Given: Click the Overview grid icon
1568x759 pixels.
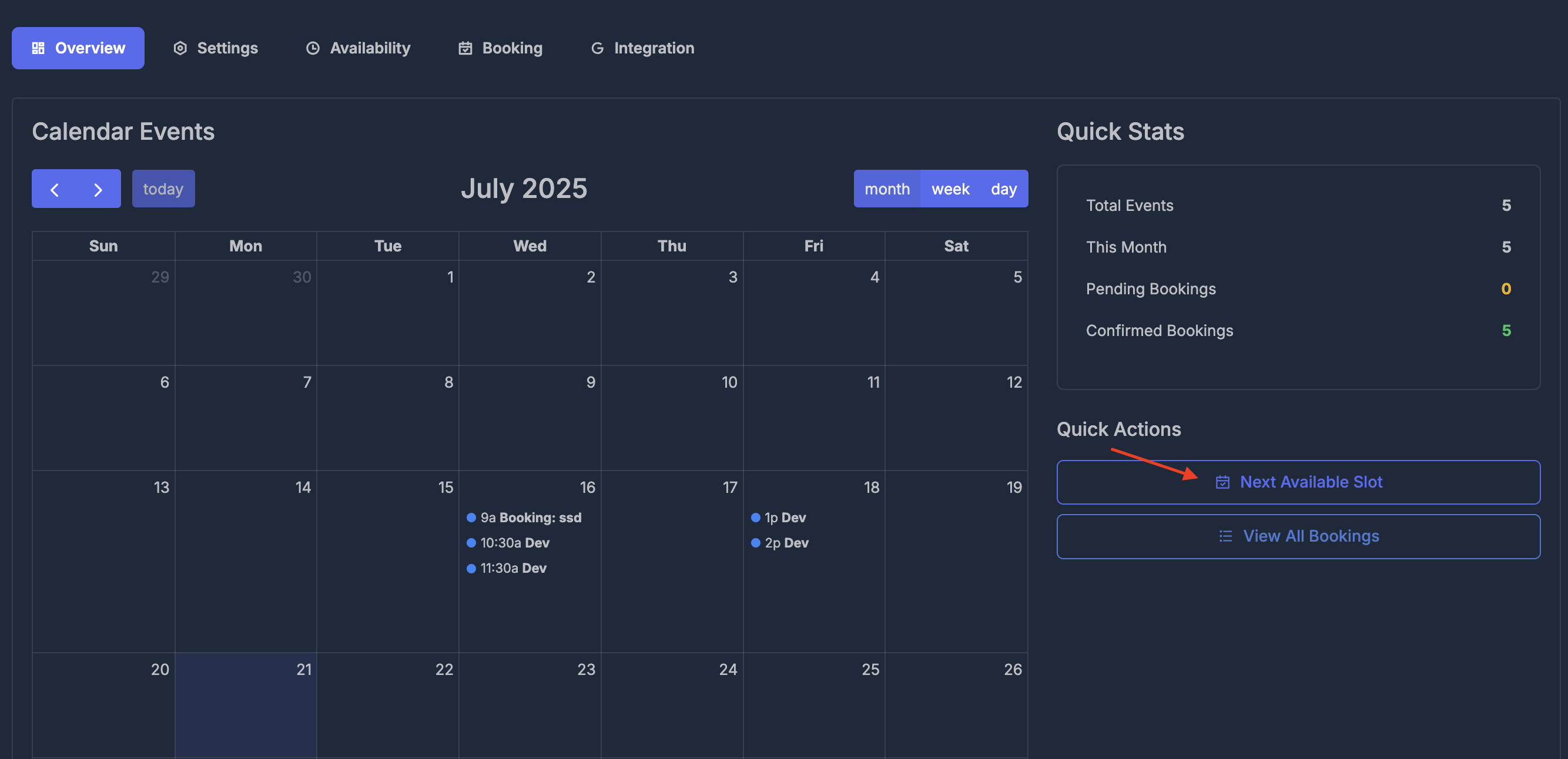Looking at the screenshot, I should tap(38, 48).
